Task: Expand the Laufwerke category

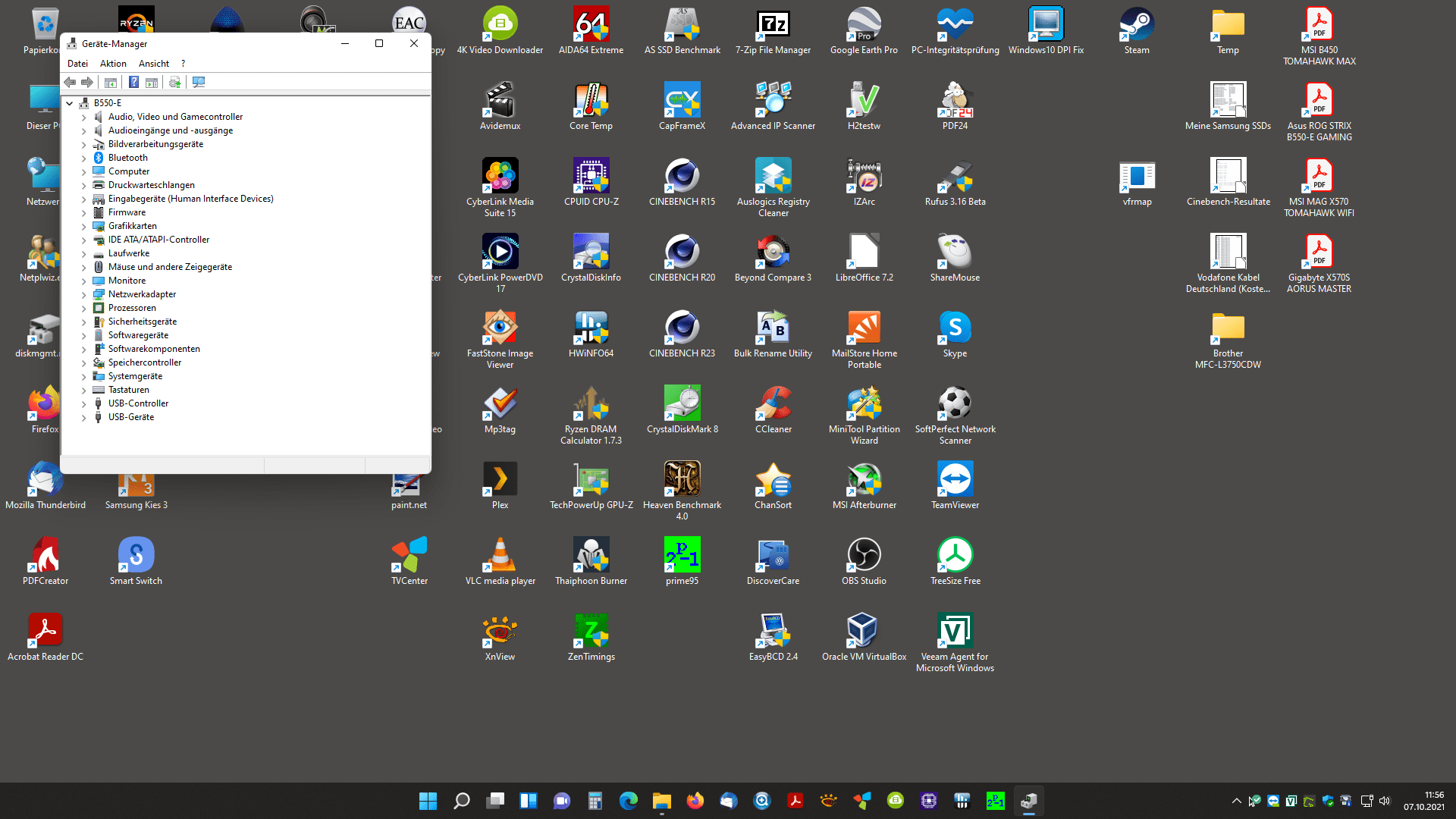Action: pyautogui.click(x=84, y=253)
